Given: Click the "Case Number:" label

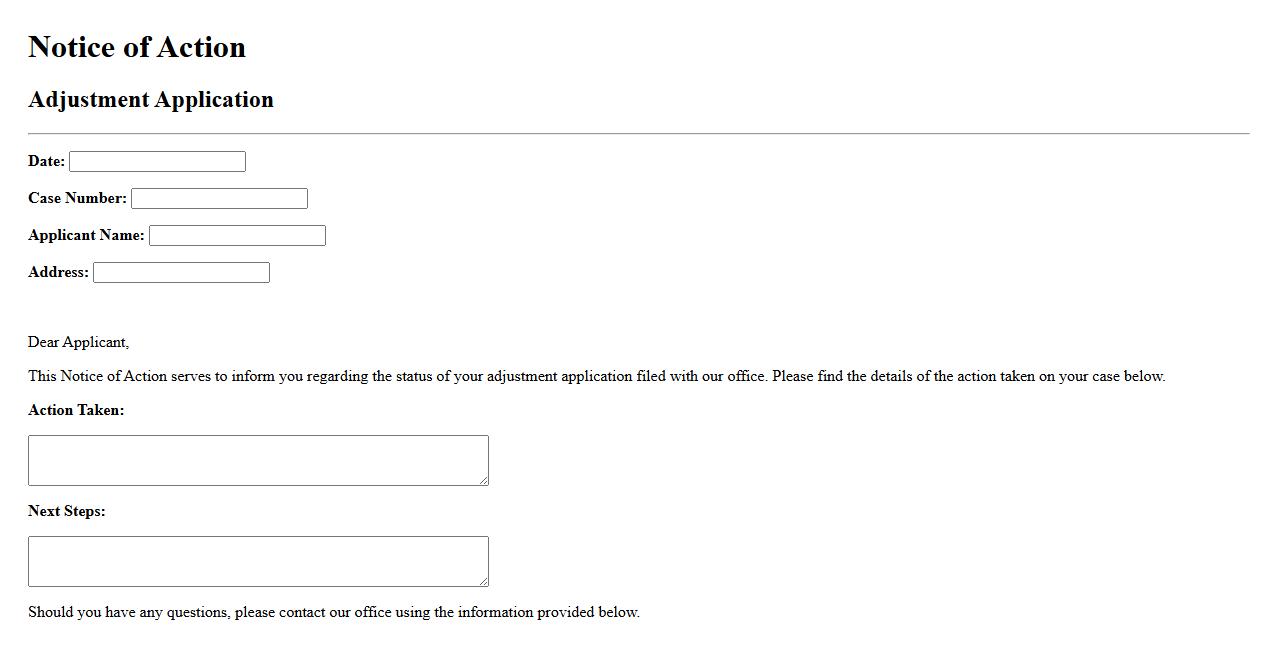Looking at the screenshot, I should pyautogui.click(x=77, y=198).
